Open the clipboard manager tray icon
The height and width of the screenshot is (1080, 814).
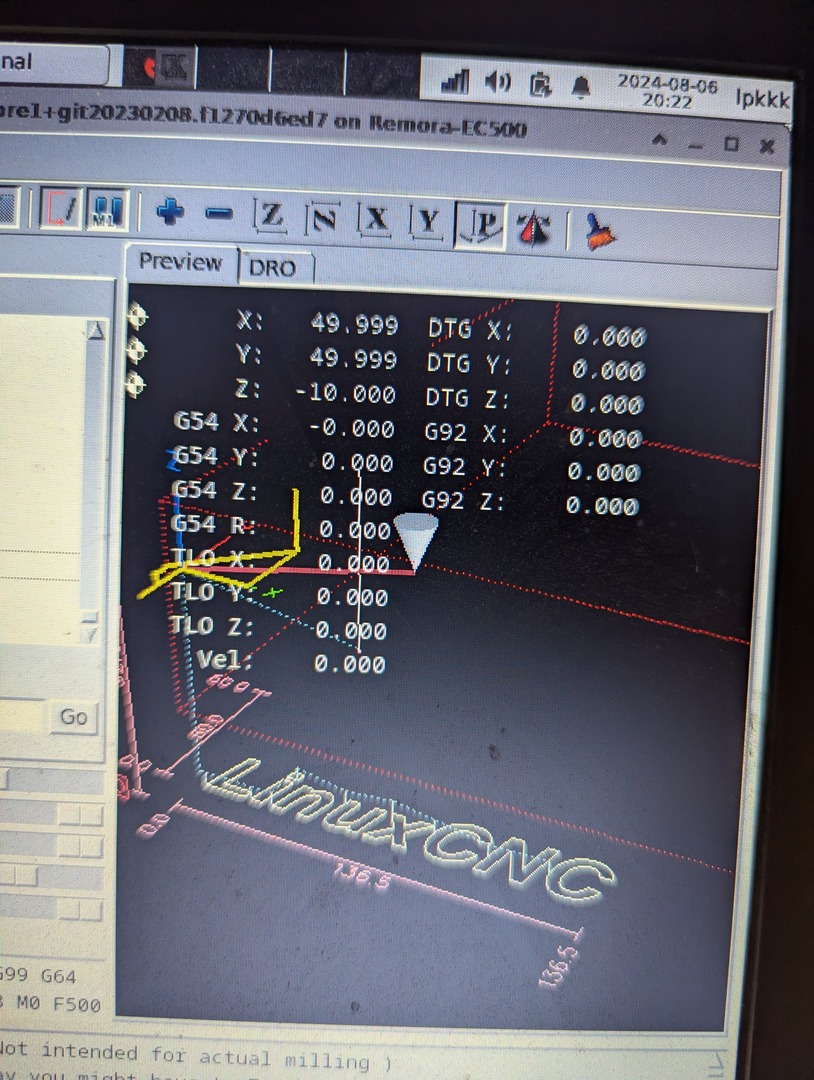point(541,85)
